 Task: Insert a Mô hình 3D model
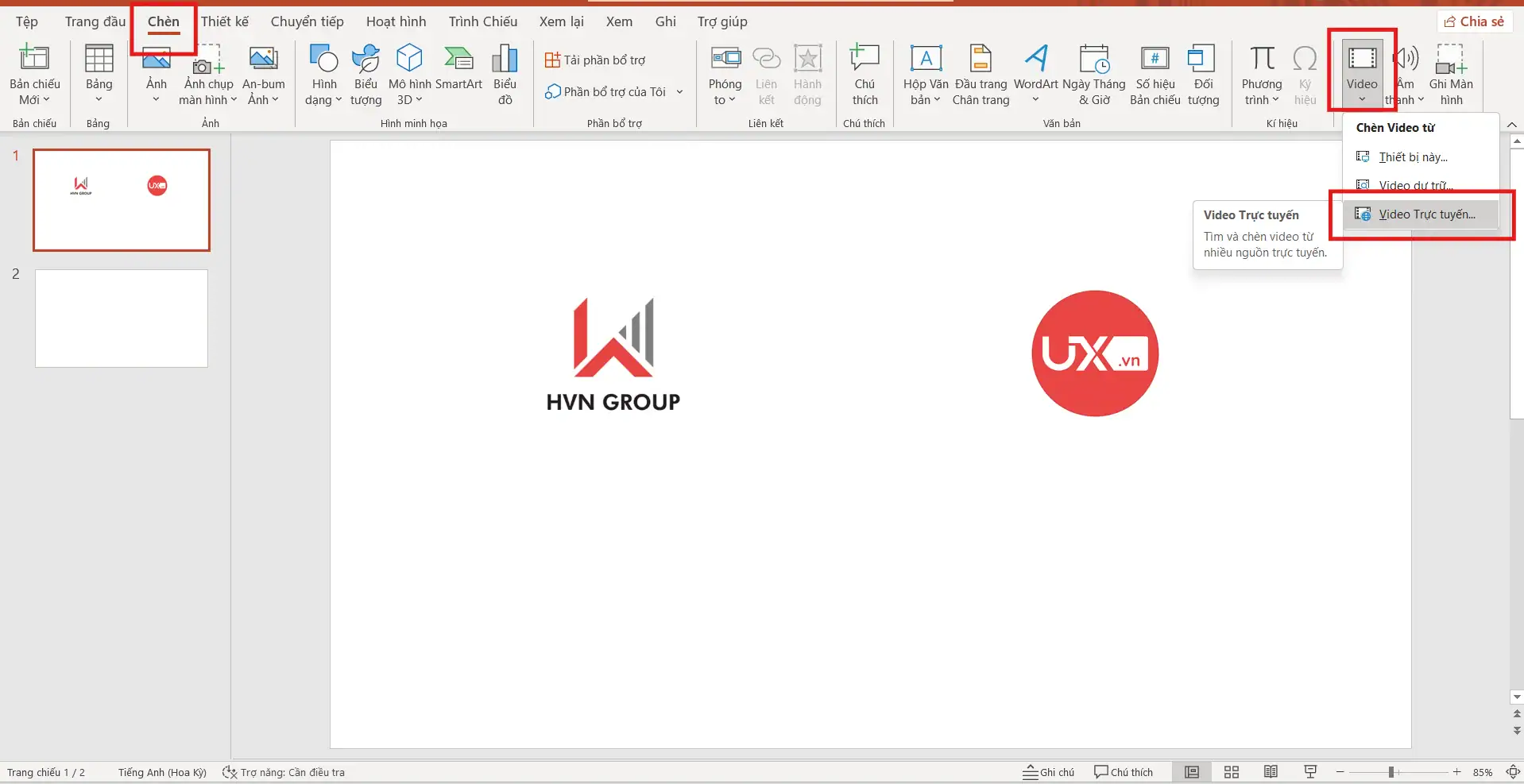coord(409,73)
